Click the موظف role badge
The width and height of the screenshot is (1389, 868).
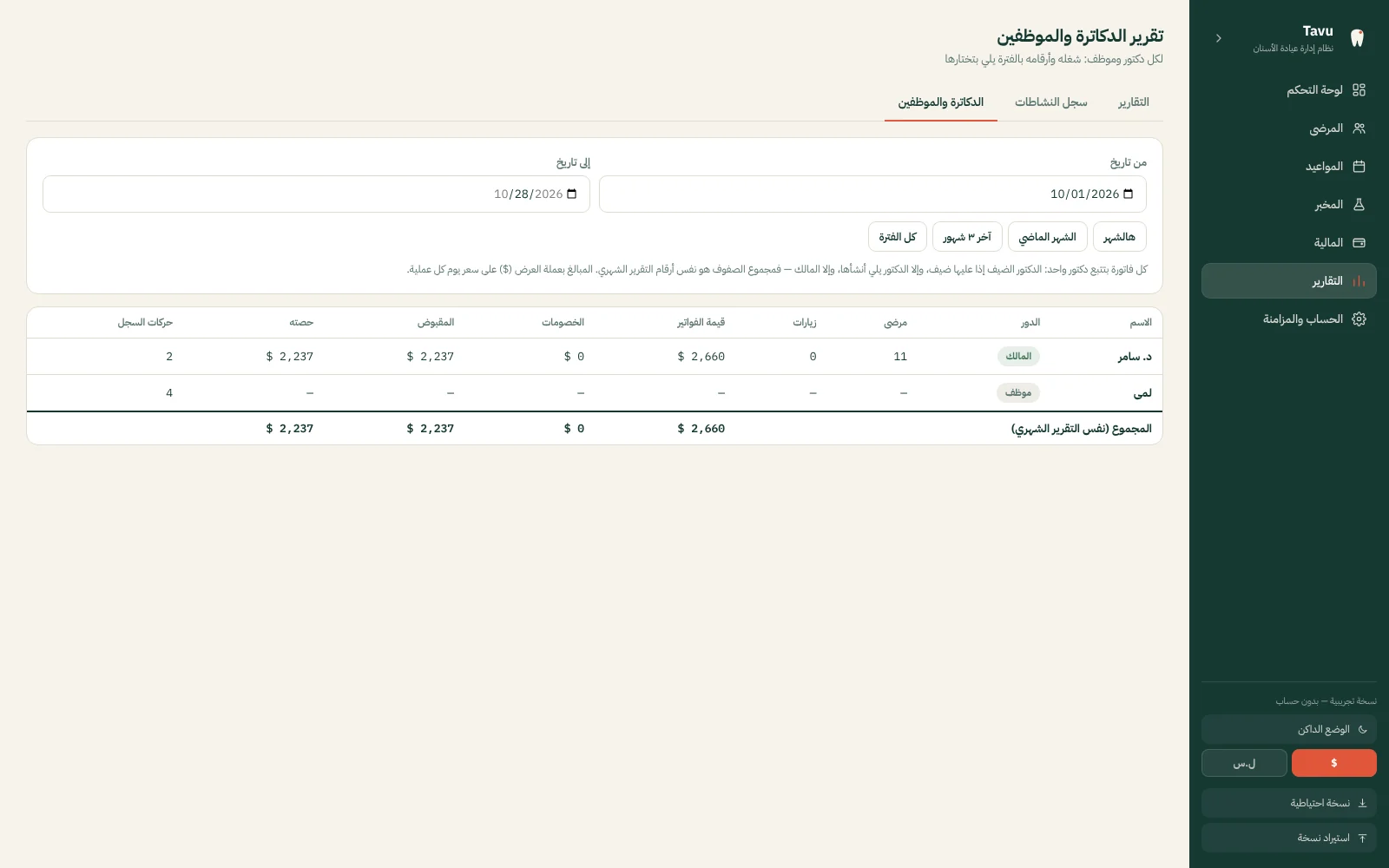pyautogui.click(x=1018, y=393)
